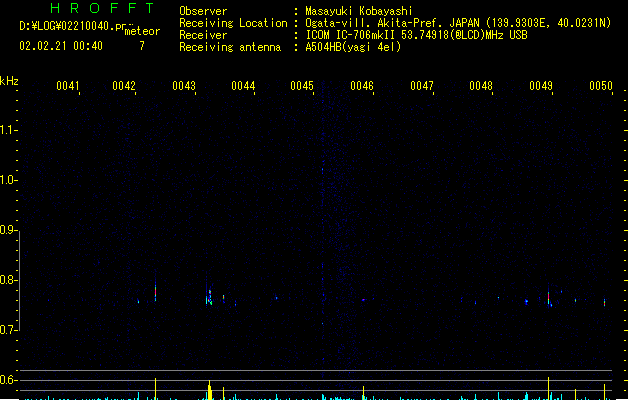The height and width of the screenshot is (400, 629).
Task: Click the 0049 time marker
Action: pyautogui.click(x=541, y=86)
